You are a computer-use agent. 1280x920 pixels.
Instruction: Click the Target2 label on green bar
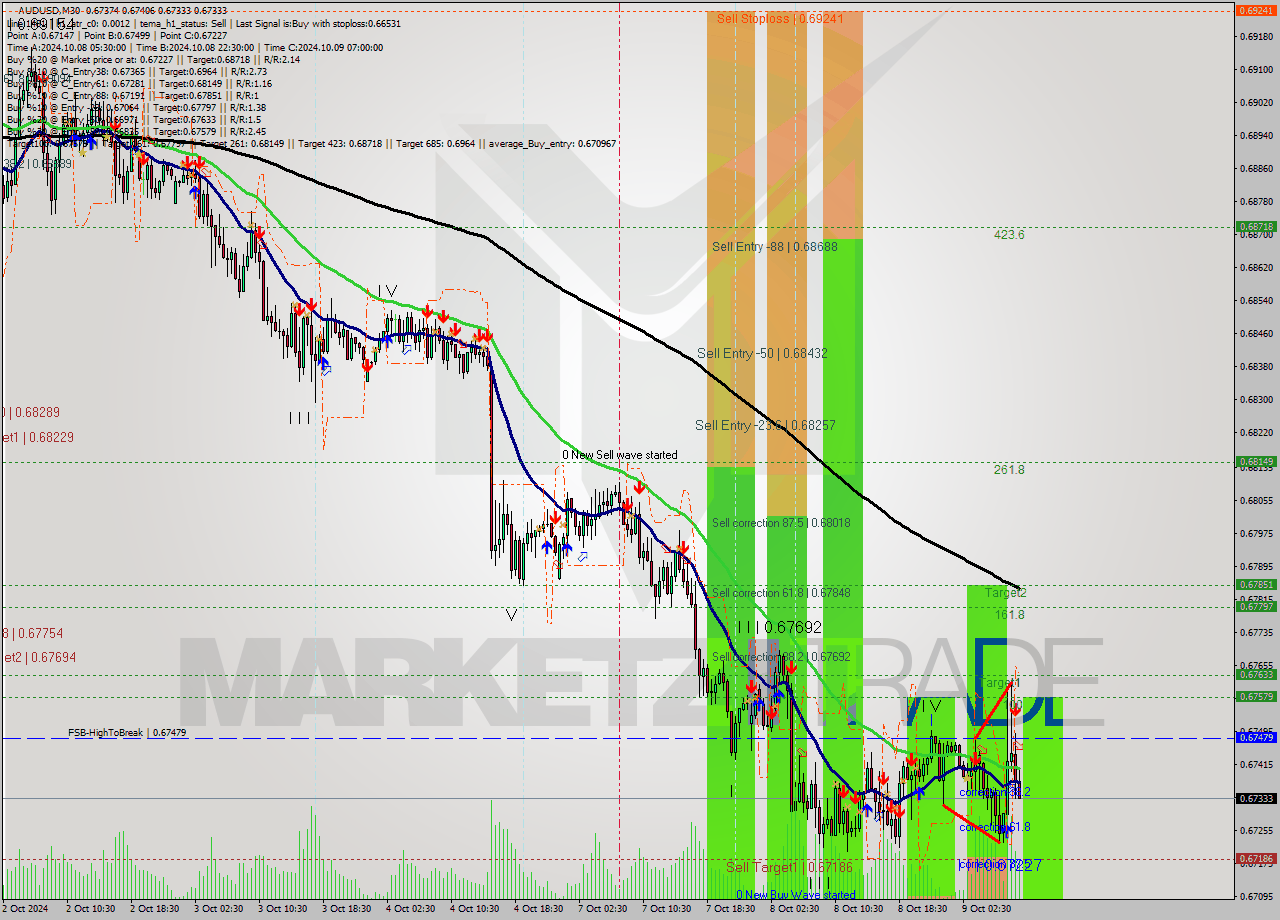click(x=1005, y=593)
